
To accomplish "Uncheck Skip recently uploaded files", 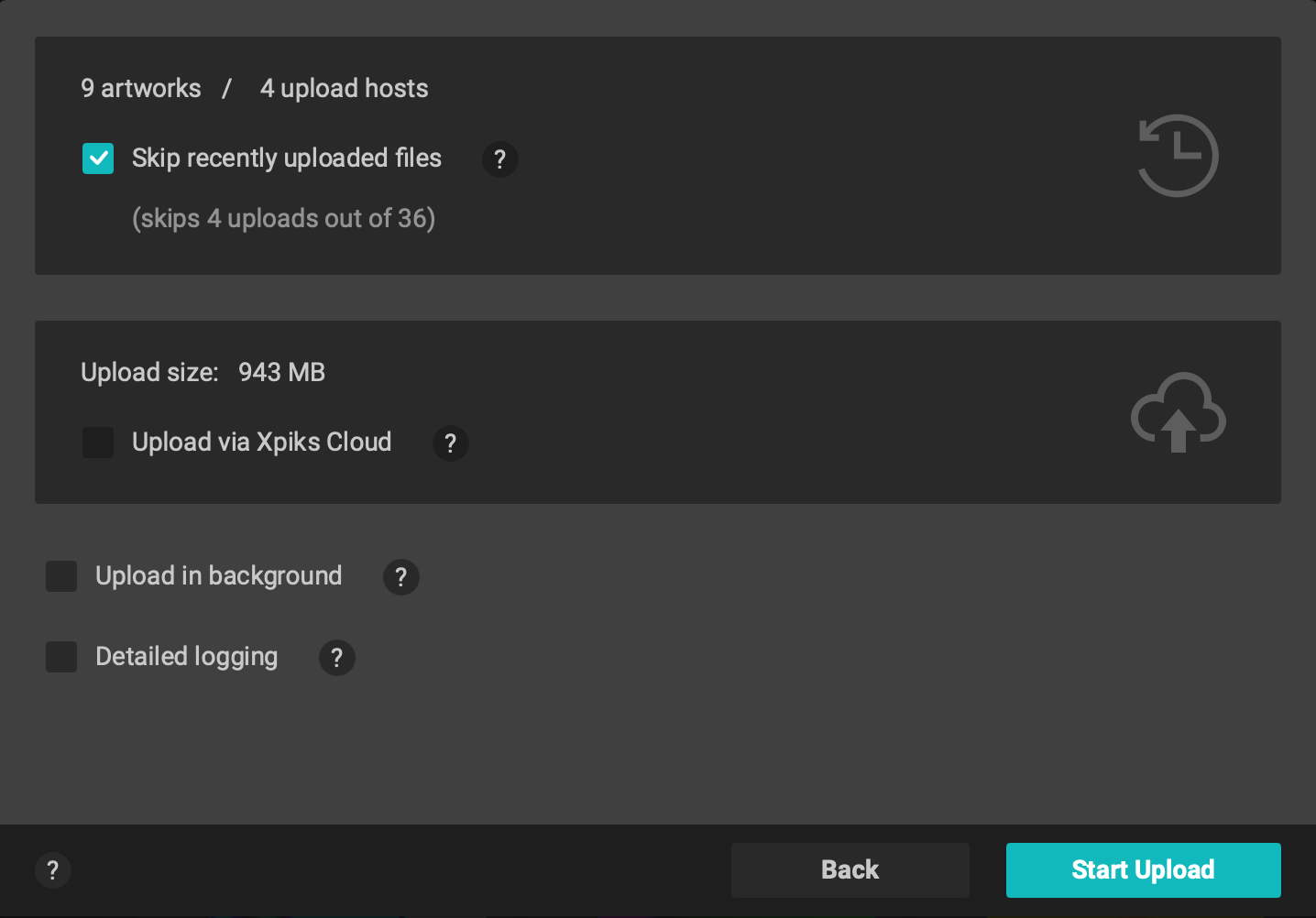I will pyautogui.click(x=98, y=158).
